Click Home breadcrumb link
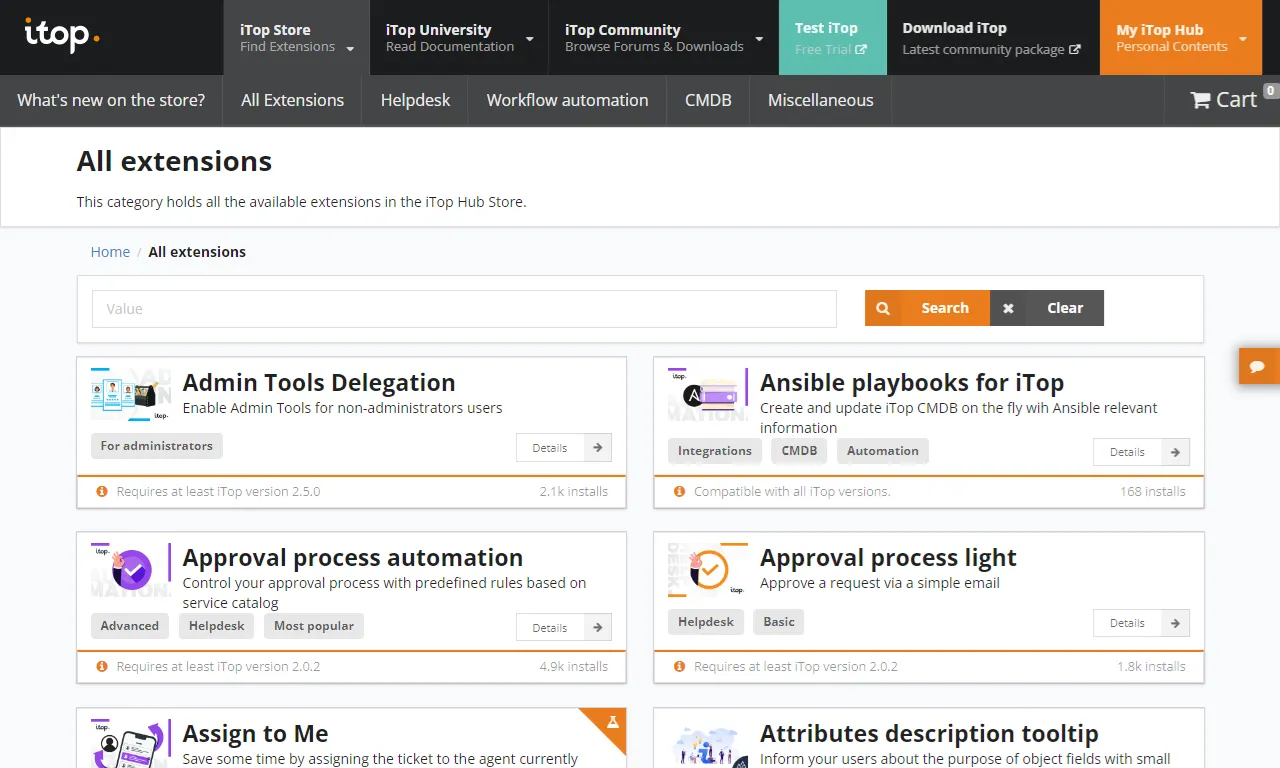Image resolution: width=1280 pixels, height=768 pixels. click(x=110, y=252)
